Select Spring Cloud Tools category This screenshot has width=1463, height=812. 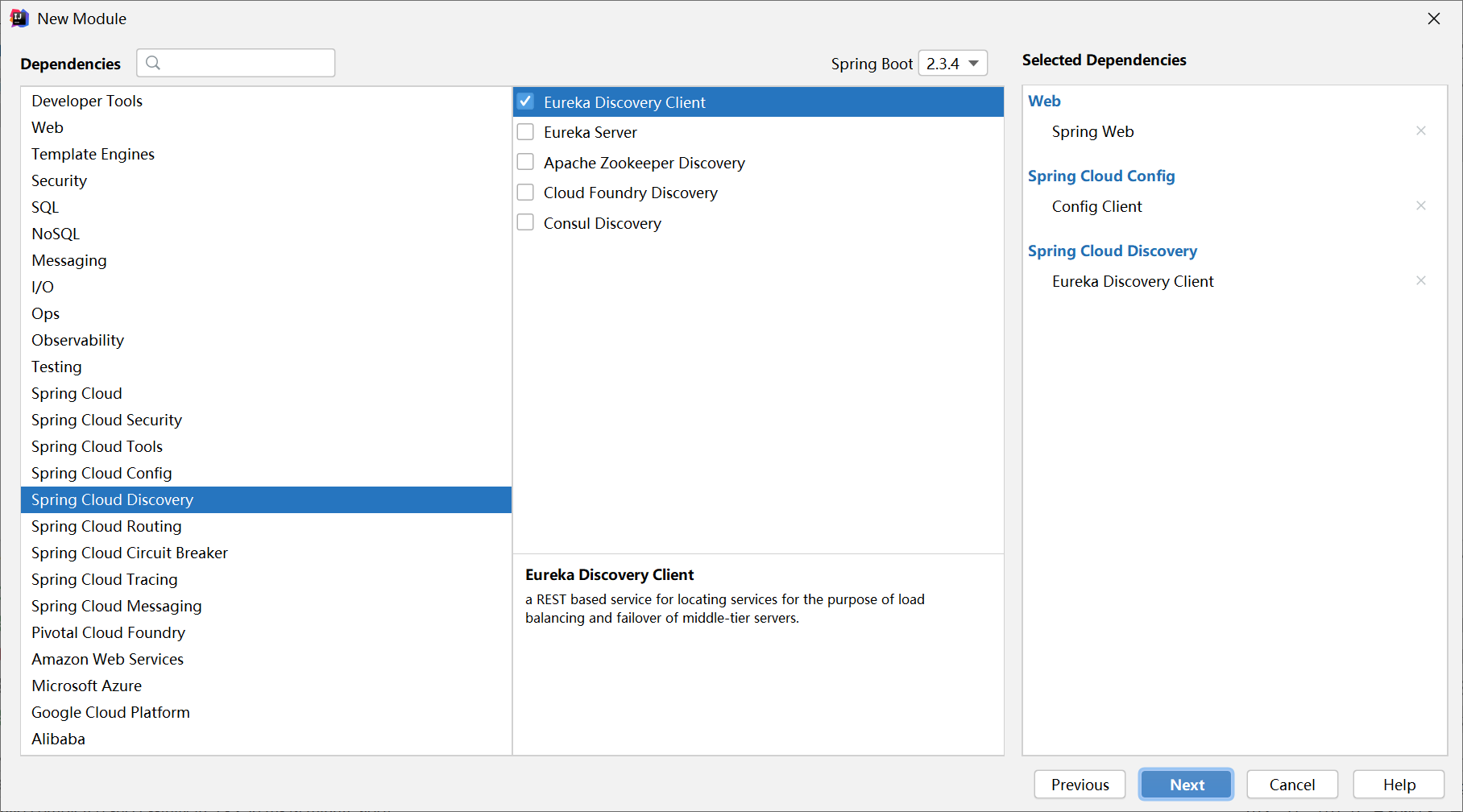tap(266, 446)
